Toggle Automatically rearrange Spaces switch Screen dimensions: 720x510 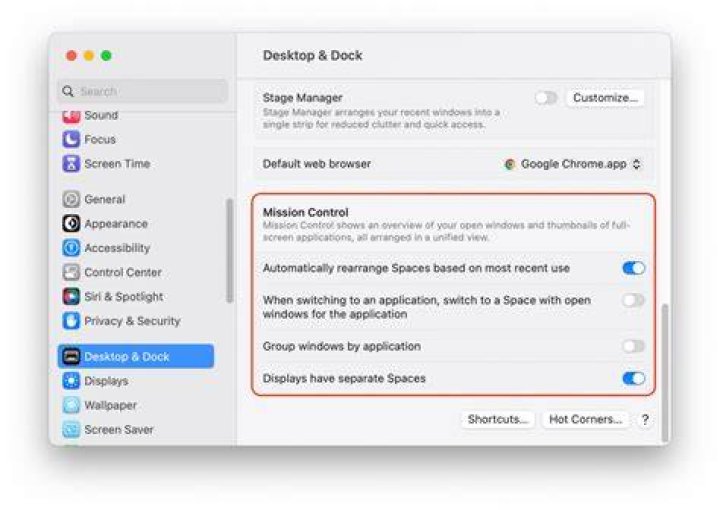tap(634, 268)
